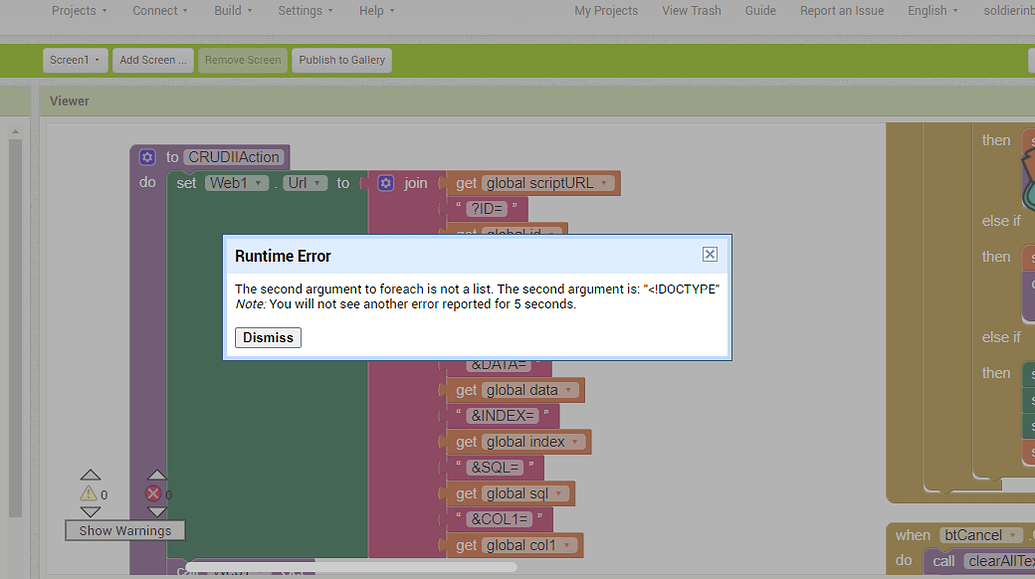This screenshot has width=1035, height=579.
Task: Open the Connect menu
Action: [x=158, y=10]
